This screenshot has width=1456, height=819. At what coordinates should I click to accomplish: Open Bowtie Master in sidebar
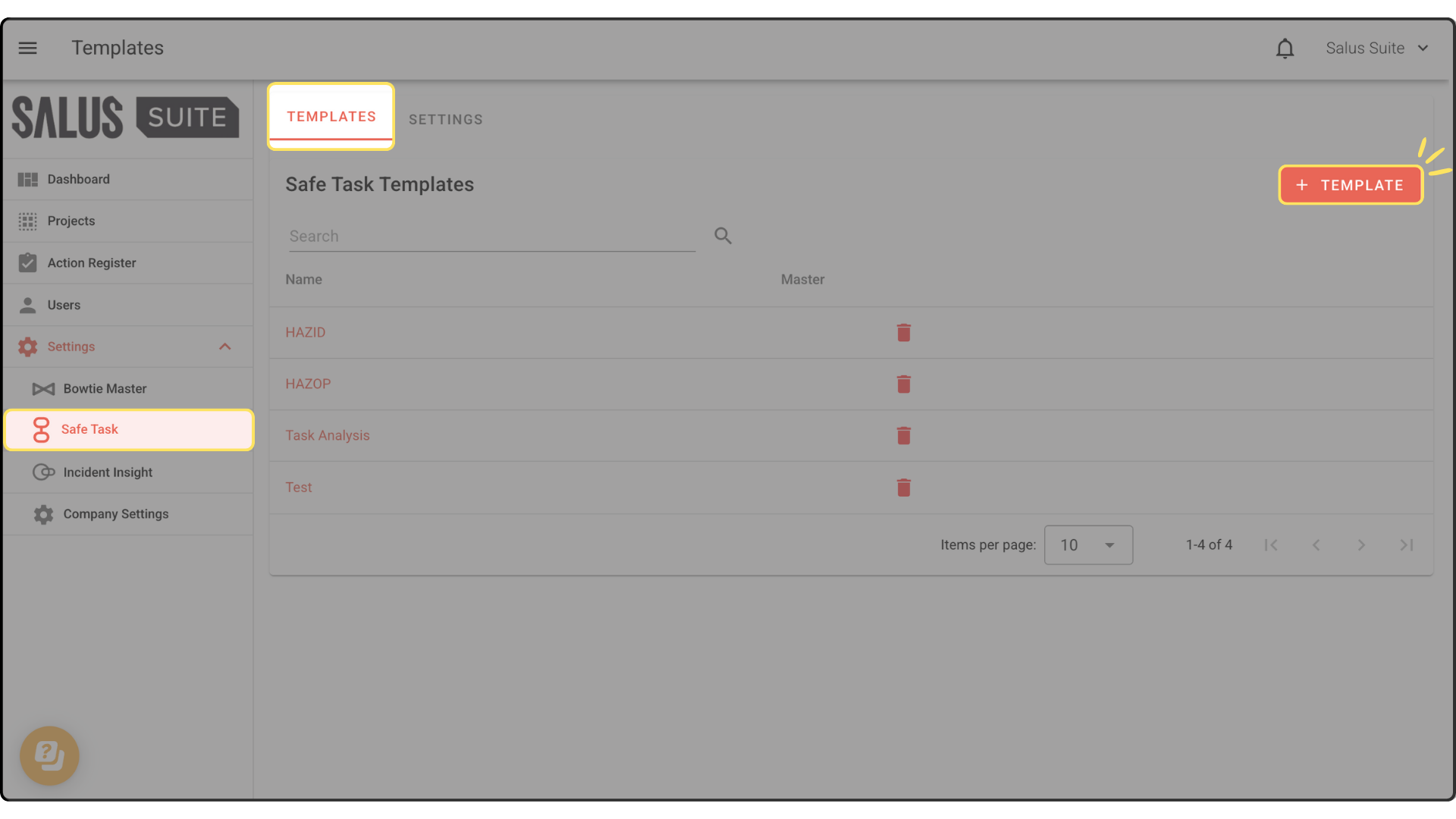point(105,389)
